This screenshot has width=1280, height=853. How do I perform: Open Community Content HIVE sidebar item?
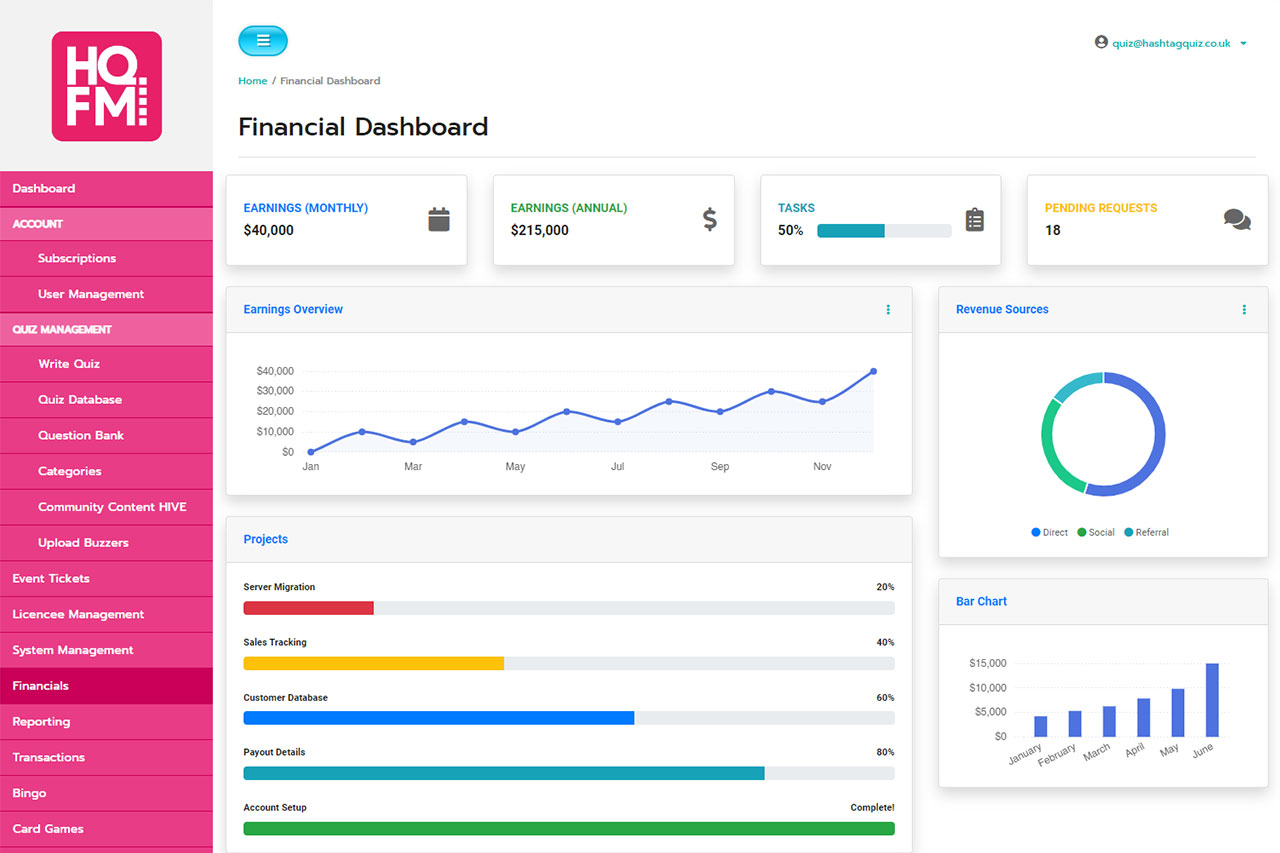(x=106, y=507)
